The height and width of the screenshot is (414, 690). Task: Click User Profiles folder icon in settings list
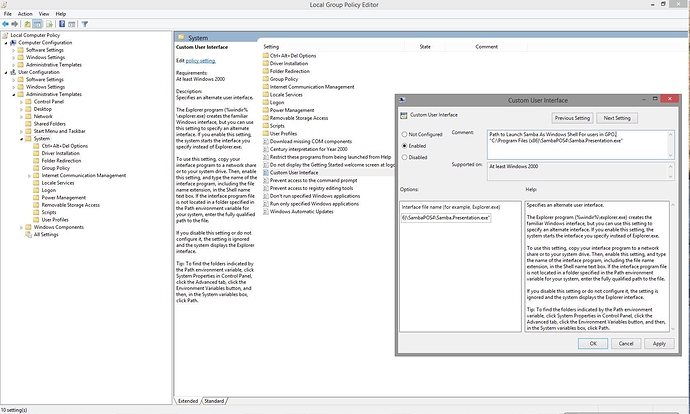click(x=266, y=133)
